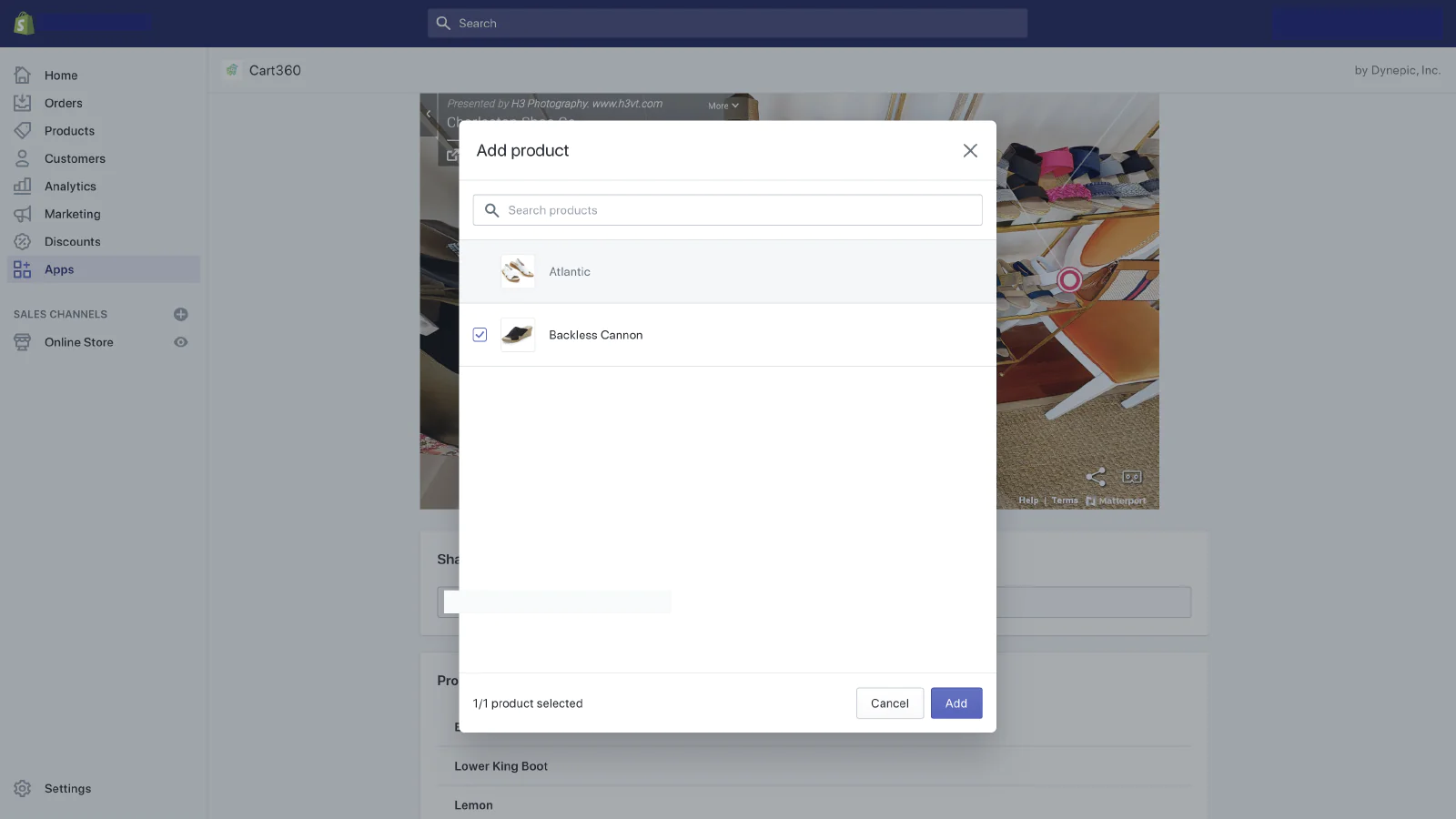This screenshot has width=1456, height=819.
Task: Click the Discounts badge icon
Action: tap(23, 242)
